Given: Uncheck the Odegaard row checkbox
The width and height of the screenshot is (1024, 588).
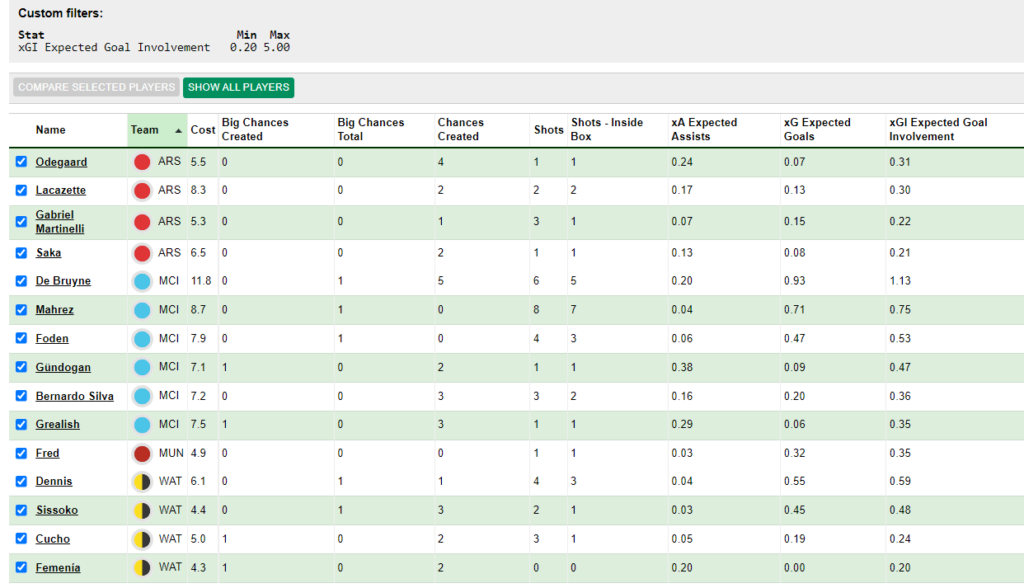Looking at the screenshot, I should tap(22, 162).
